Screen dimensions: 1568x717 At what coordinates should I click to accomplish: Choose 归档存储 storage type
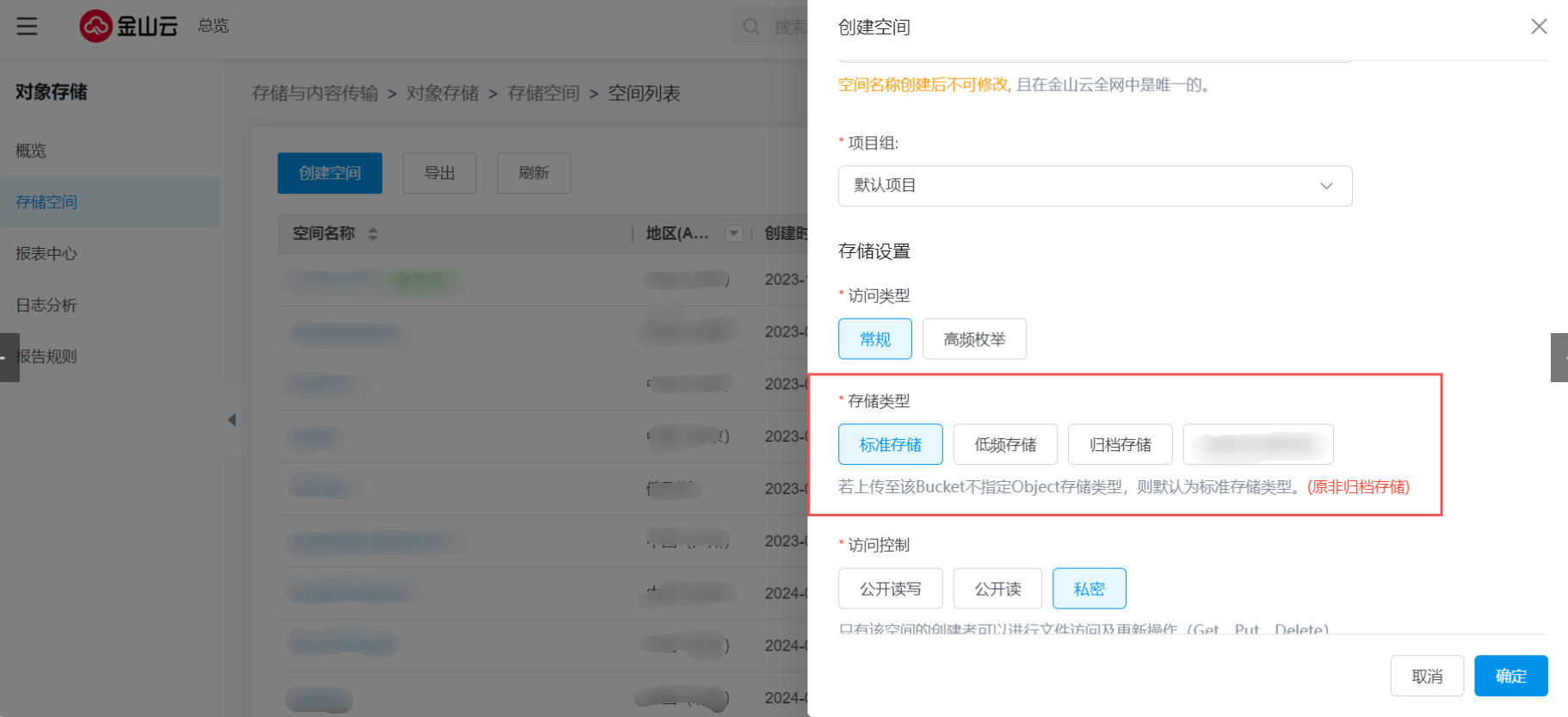tap(1120, 444)
